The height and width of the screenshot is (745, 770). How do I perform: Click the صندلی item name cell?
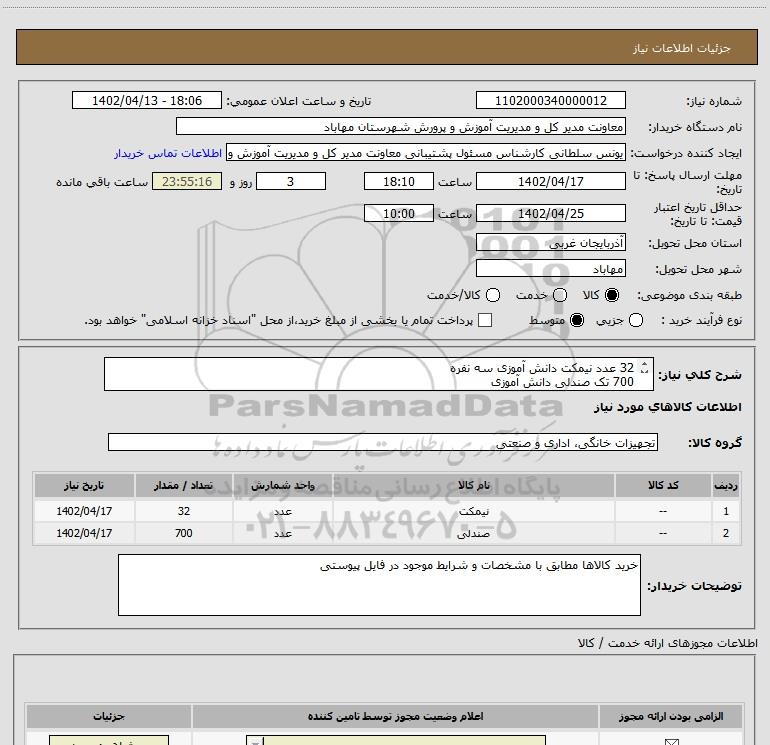[x=474, y=533]
